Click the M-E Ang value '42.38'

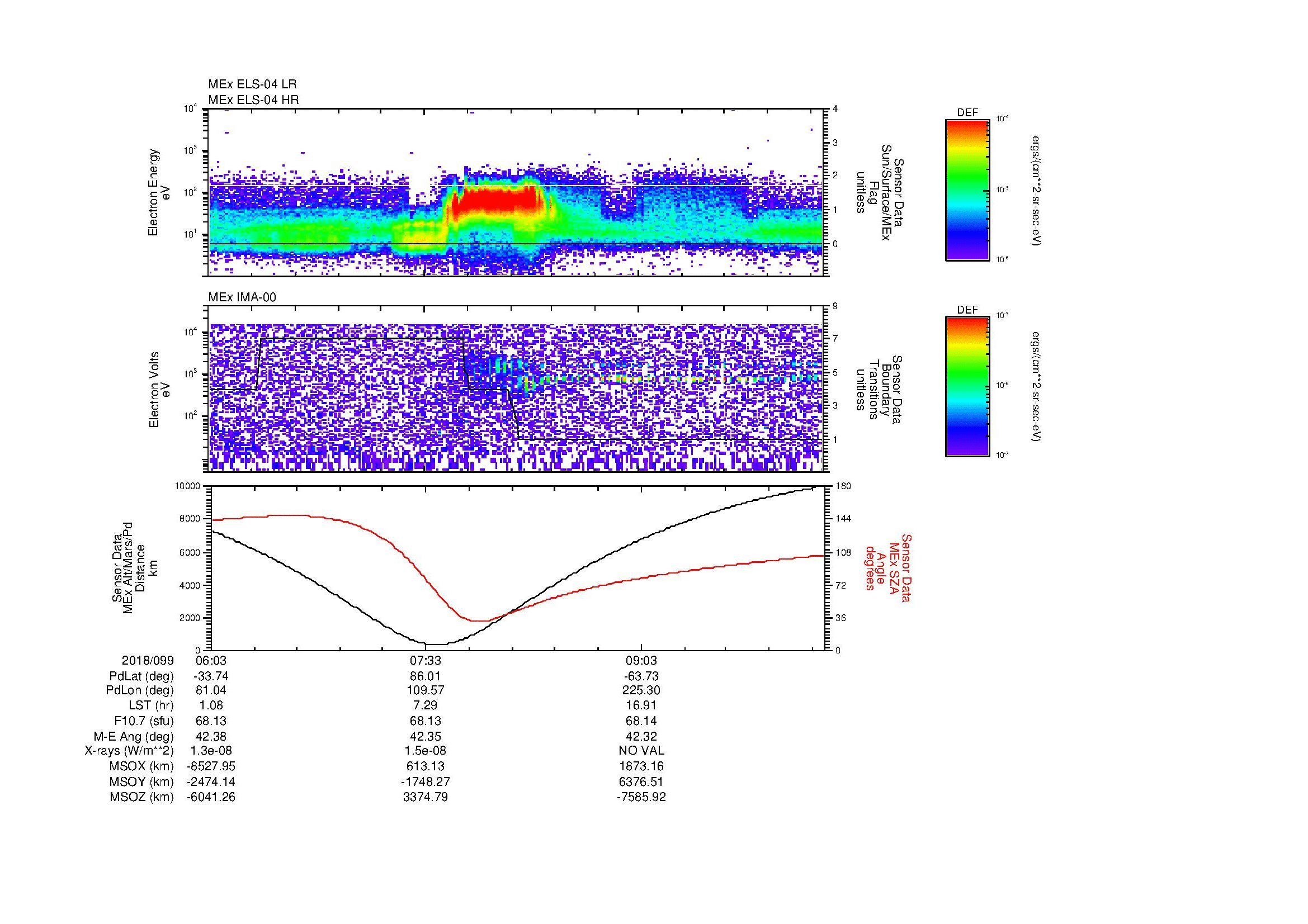pyautogui.click(x=211, y=736)
